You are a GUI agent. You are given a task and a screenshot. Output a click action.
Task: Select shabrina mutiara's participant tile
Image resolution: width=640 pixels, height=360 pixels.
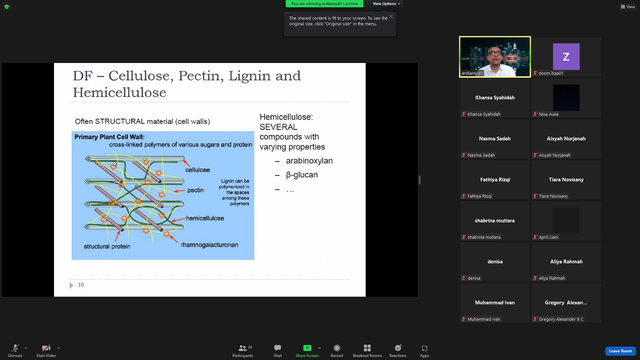click(495, 221)
